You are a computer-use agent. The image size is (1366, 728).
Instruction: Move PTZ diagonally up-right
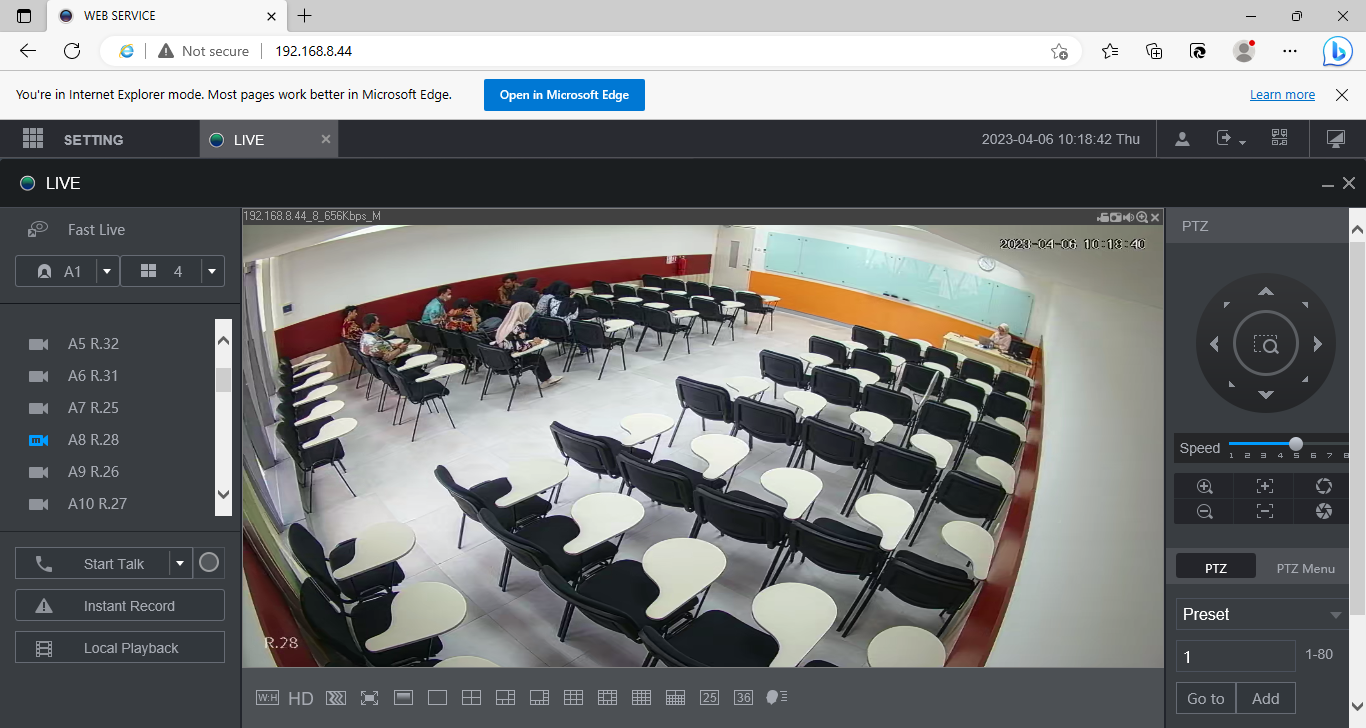pyautogui.click(x=1304, y=306)
